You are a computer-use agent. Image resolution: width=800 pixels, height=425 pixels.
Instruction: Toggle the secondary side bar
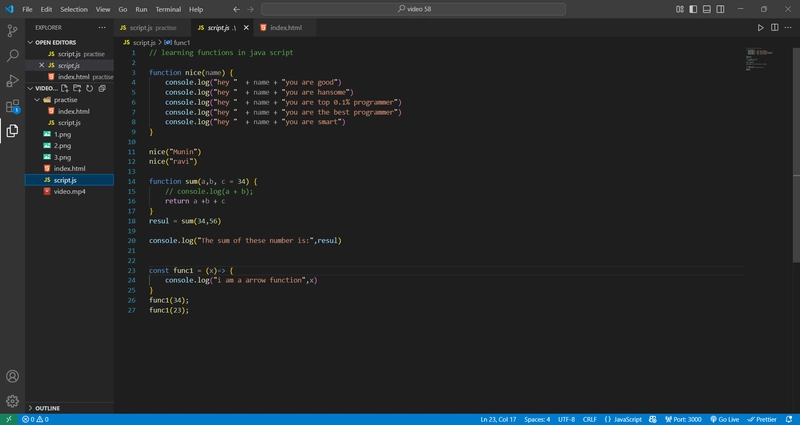coord(720,9)
